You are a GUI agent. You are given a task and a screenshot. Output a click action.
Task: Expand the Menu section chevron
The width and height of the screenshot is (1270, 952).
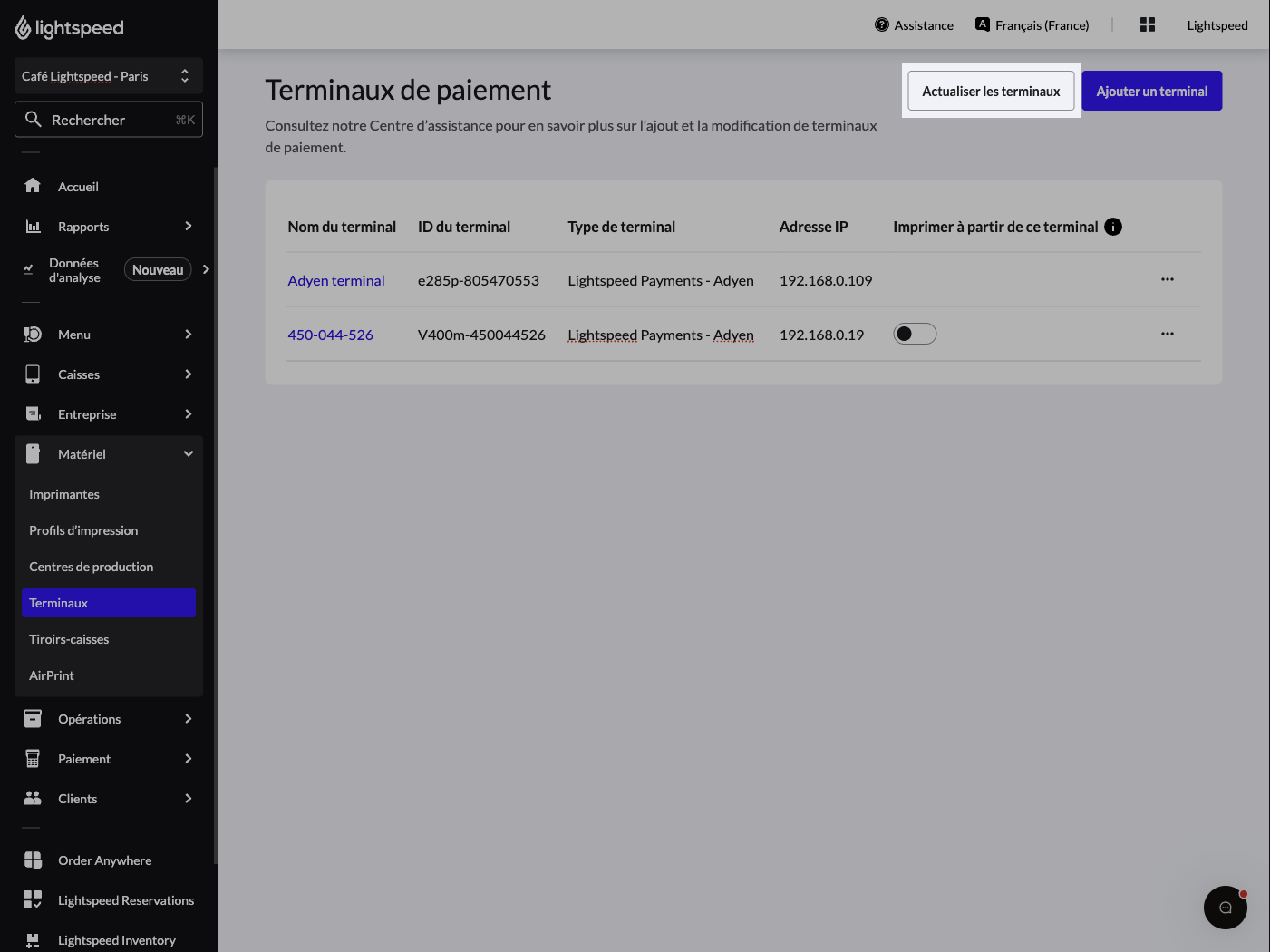pos(189,335)
